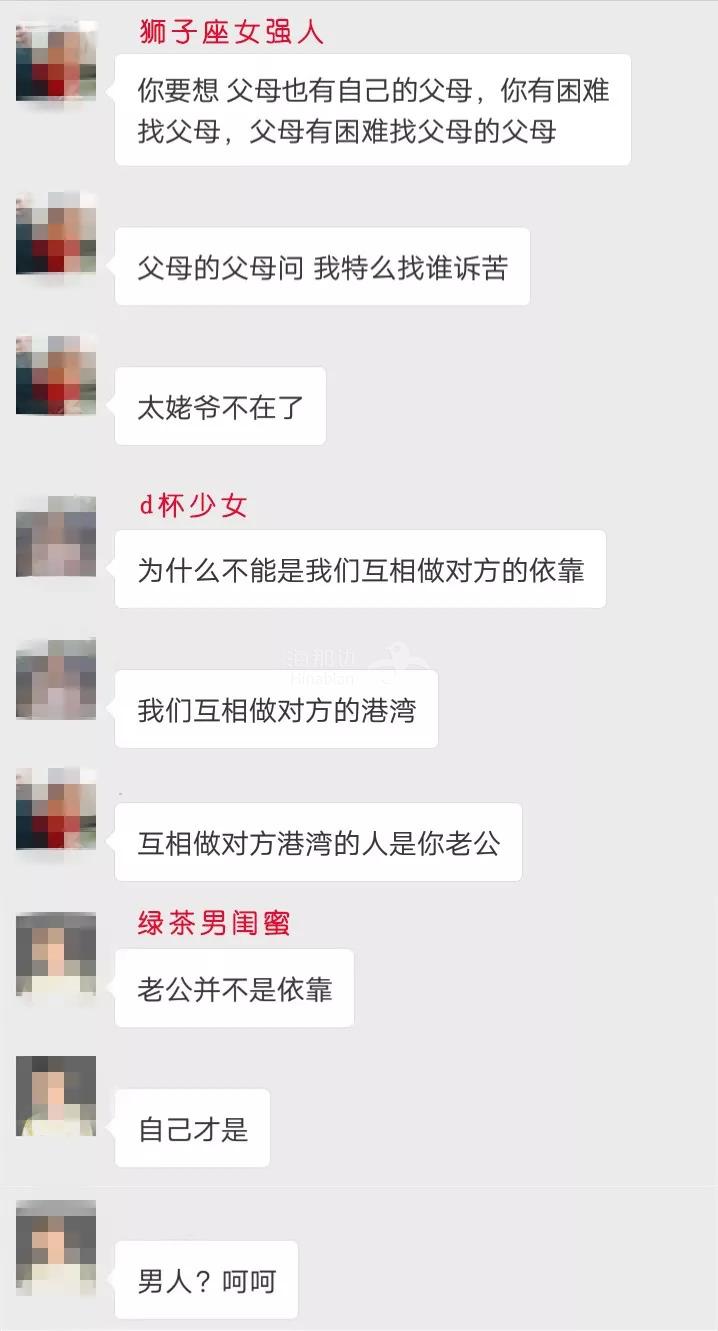Tap the avatar beside 太姥爷不在了 message
This screenshot has width=718, height=1331.
coord(56,376)
